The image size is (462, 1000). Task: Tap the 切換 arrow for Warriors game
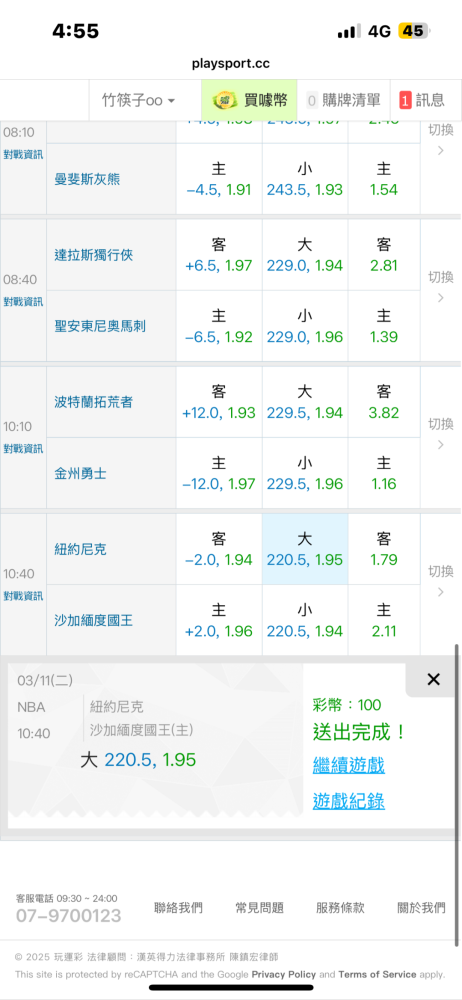(x=440, y=434)
